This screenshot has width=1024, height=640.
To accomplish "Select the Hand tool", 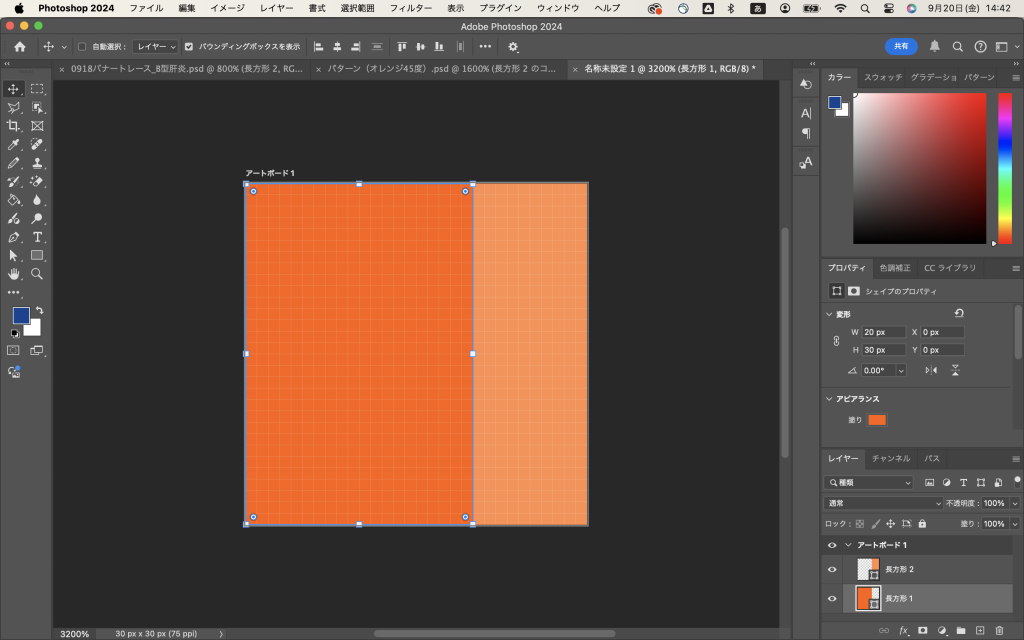I will point(14,273).
